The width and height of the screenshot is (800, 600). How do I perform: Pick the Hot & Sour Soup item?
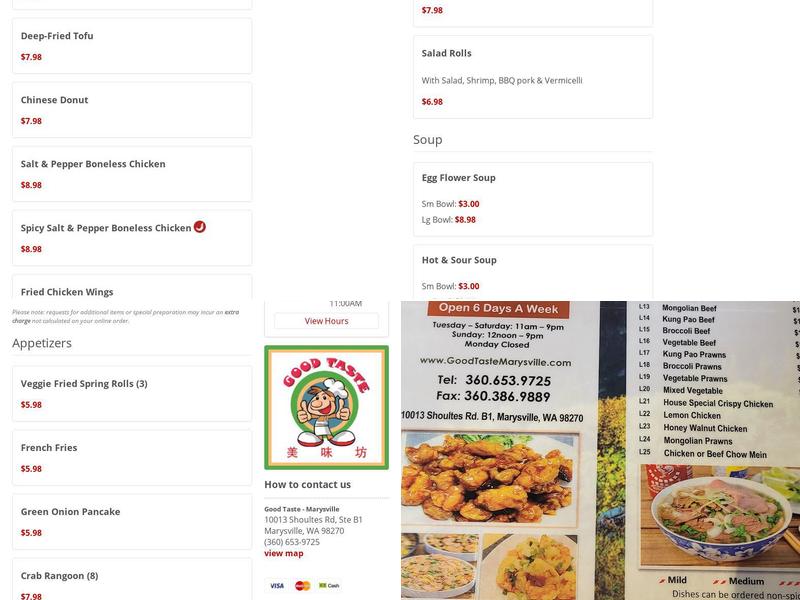coord(533,272)
